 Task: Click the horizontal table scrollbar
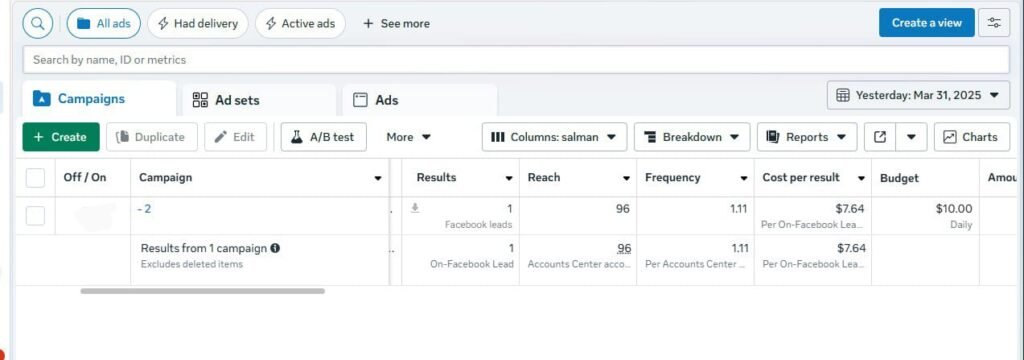(x=202, y=291)
